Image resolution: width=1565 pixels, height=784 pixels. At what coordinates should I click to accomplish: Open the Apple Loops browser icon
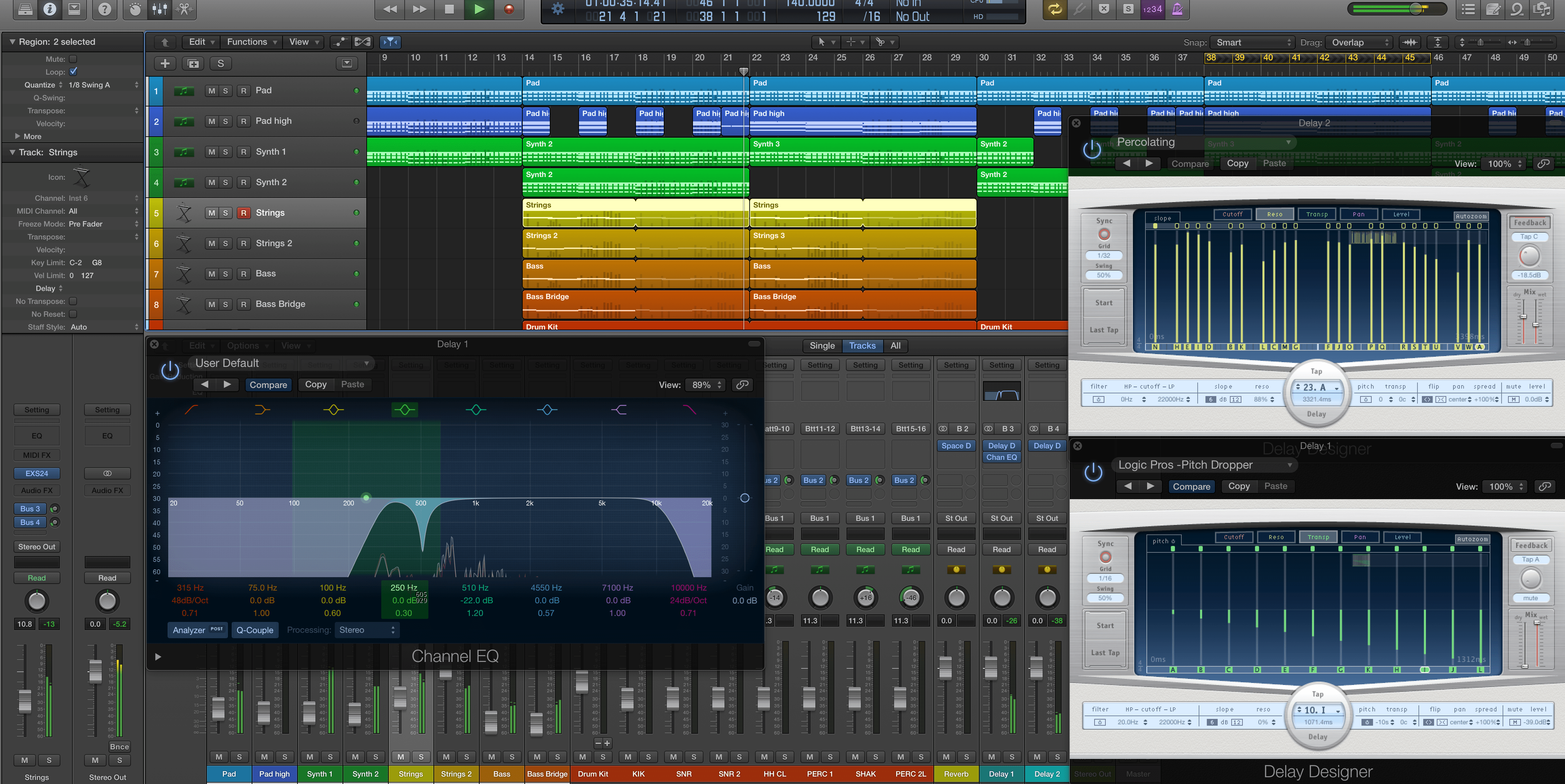coord(1517,9)
